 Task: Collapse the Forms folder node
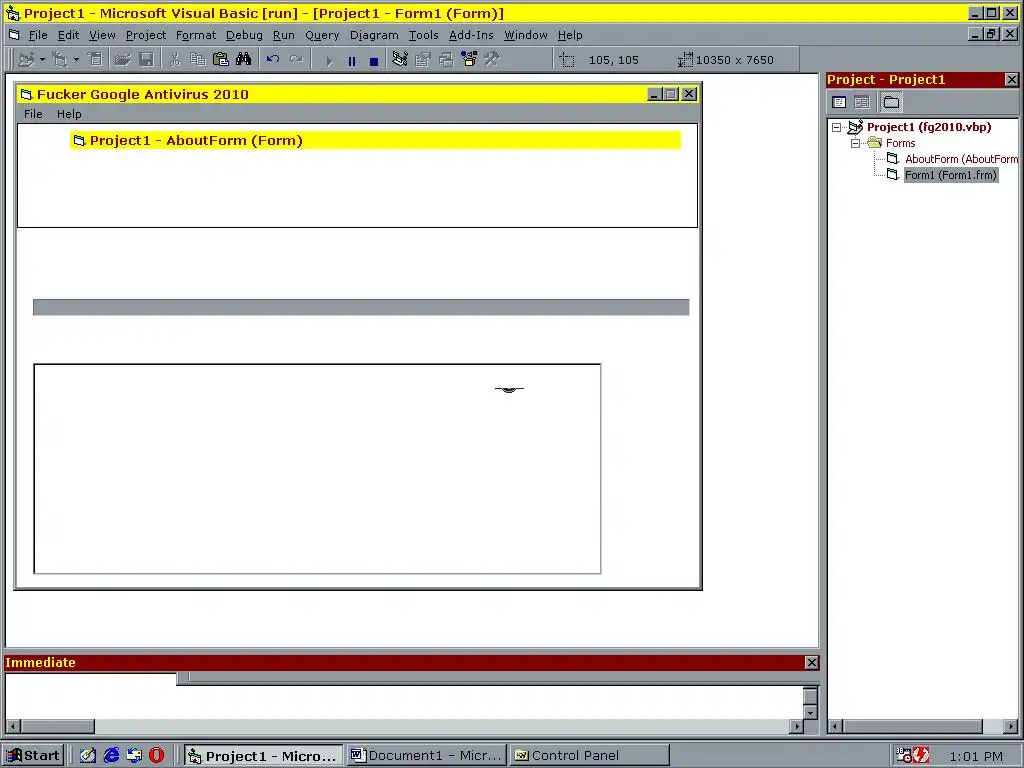856,143
